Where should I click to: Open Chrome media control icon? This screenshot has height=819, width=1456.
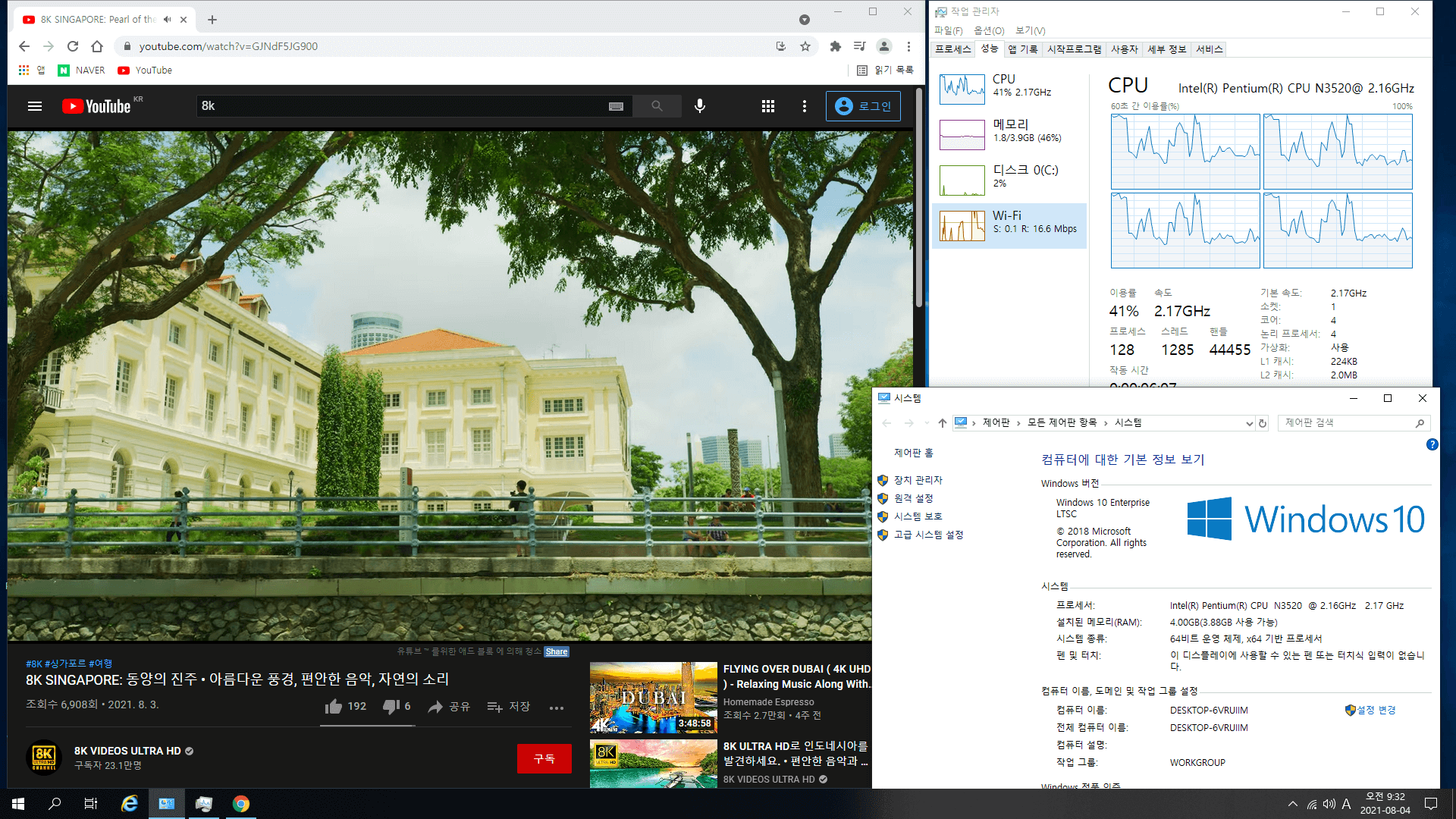coord(859,46)
